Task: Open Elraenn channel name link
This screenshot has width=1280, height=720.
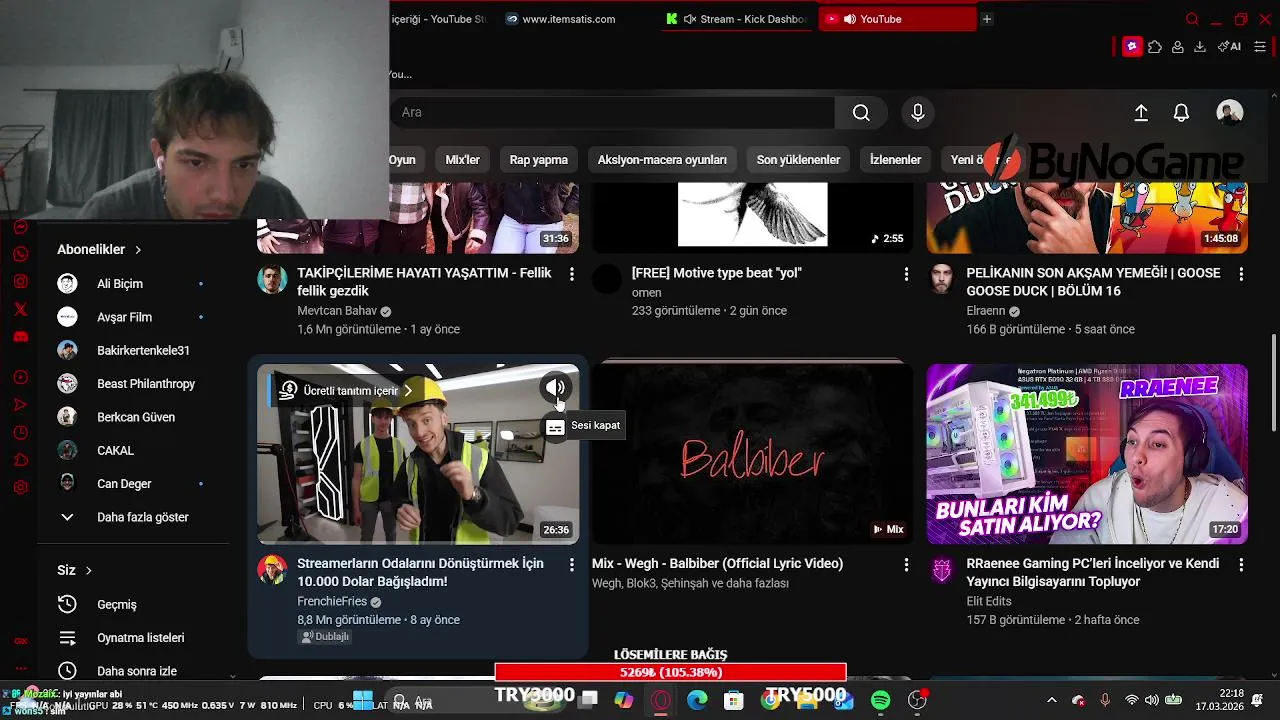Action: [985, 311]
